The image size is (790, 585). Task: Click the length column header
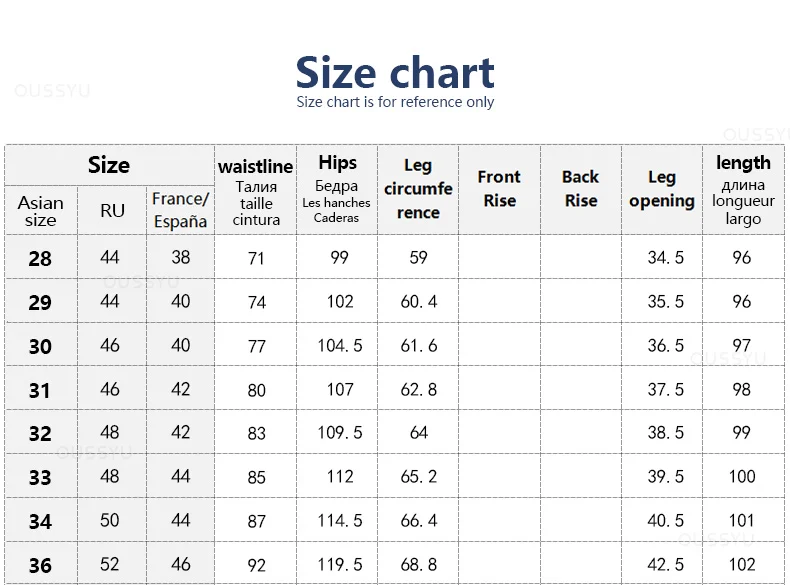click(x=743, y=190)
